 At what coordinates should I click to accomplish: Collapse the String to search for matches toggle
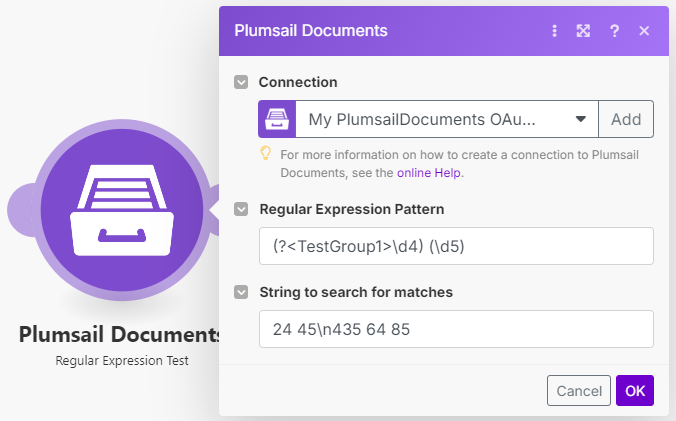(x=241, y=292)
